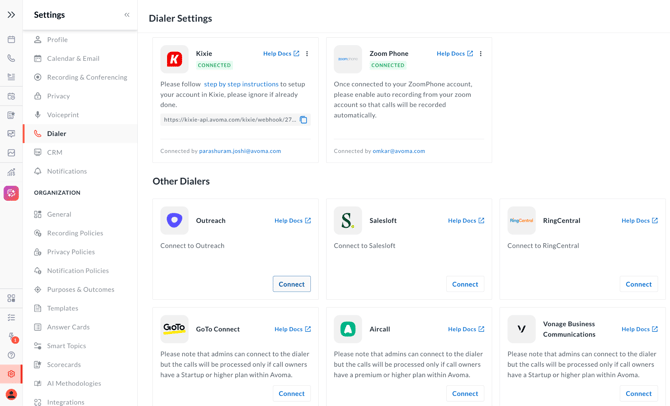Connect the Vonage Business Communications dialer

tap(639, 394)
